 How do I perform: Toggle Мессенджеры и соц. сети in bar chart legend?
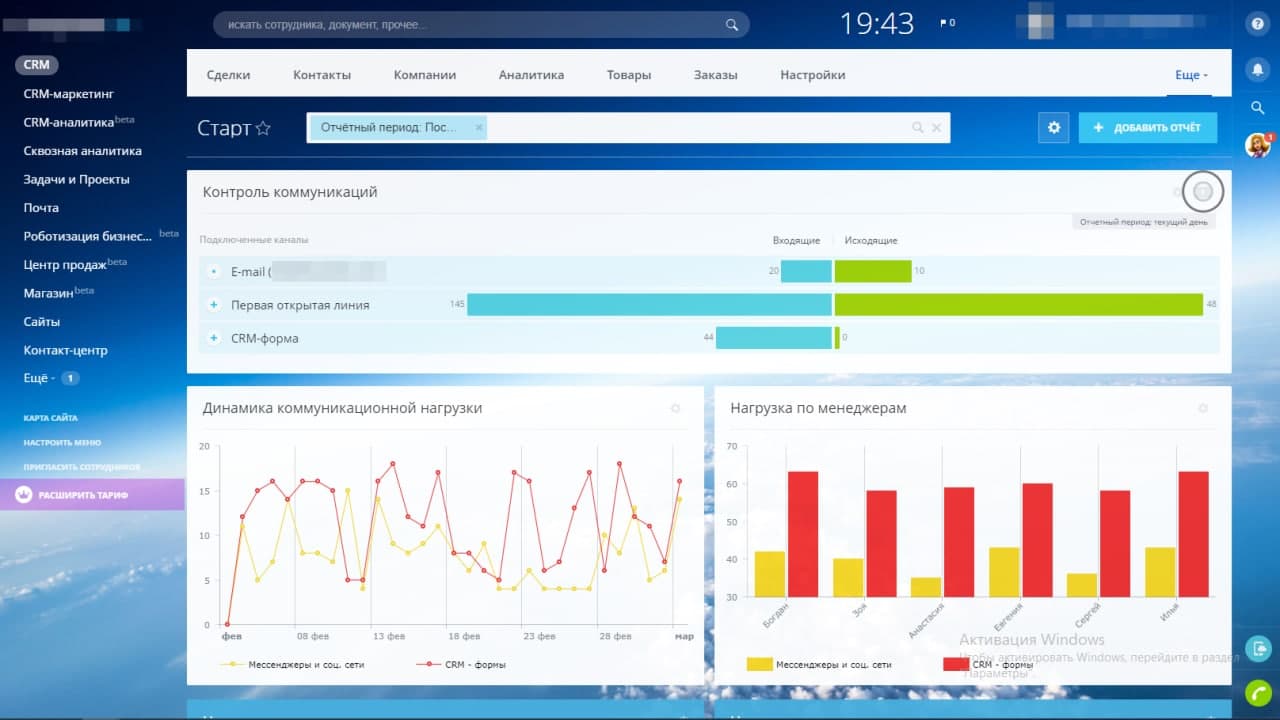(x=820, y=664)
